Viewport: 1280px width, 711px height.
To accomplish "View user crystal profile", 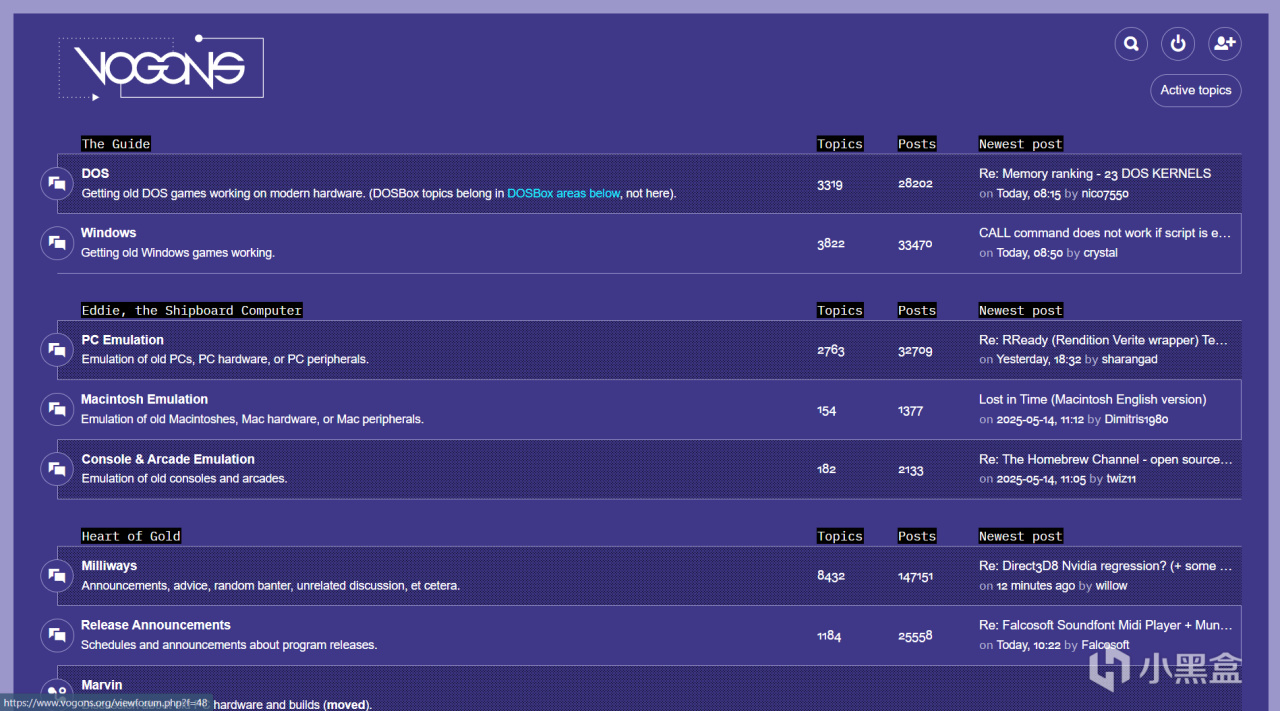I will [1101, 253].
